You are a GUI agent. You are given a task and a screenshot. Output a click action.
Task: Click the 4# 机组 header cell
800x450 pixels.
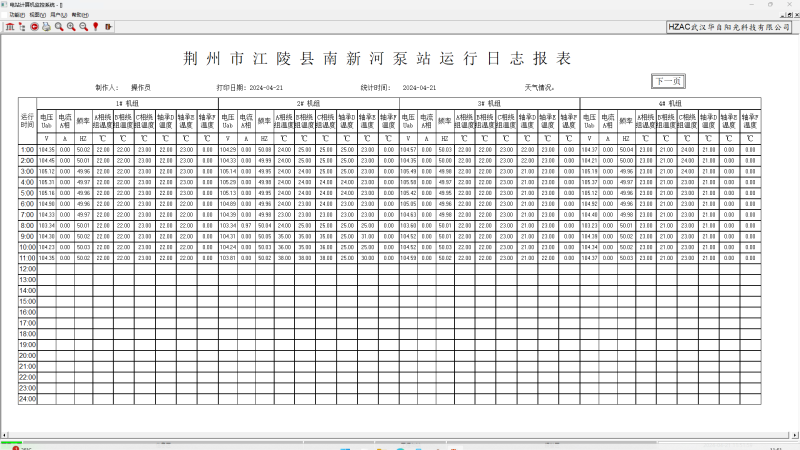(670, 103)
